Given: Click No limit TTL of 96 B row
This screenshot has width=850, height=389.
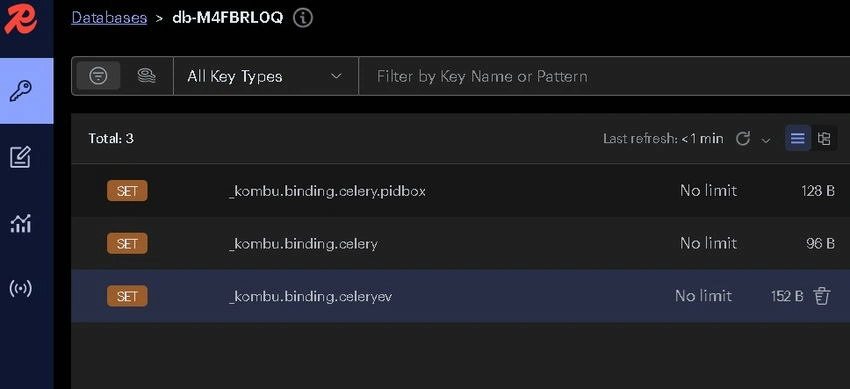Looking at the screenshot, I should coord(709,243).
